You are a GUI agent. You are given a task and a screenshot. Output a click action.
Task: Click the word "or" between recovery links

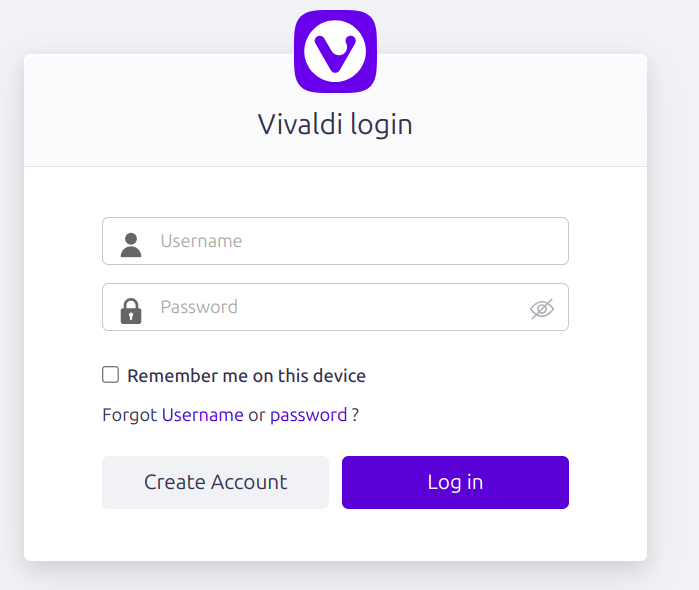point(257,416)
